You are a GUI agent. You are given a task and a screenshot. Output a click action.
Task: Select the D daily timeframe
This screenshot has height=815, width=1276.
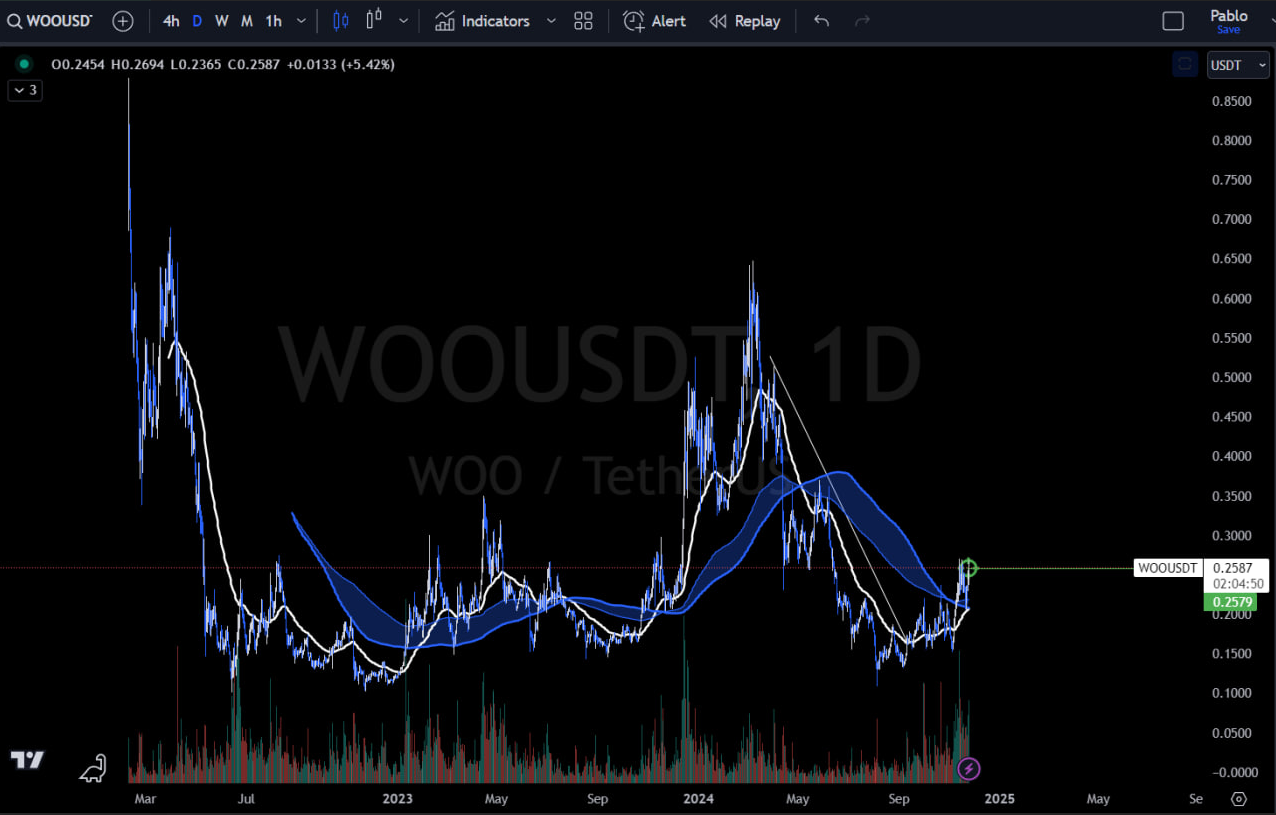pyautogui.click(x=197, y=20)
